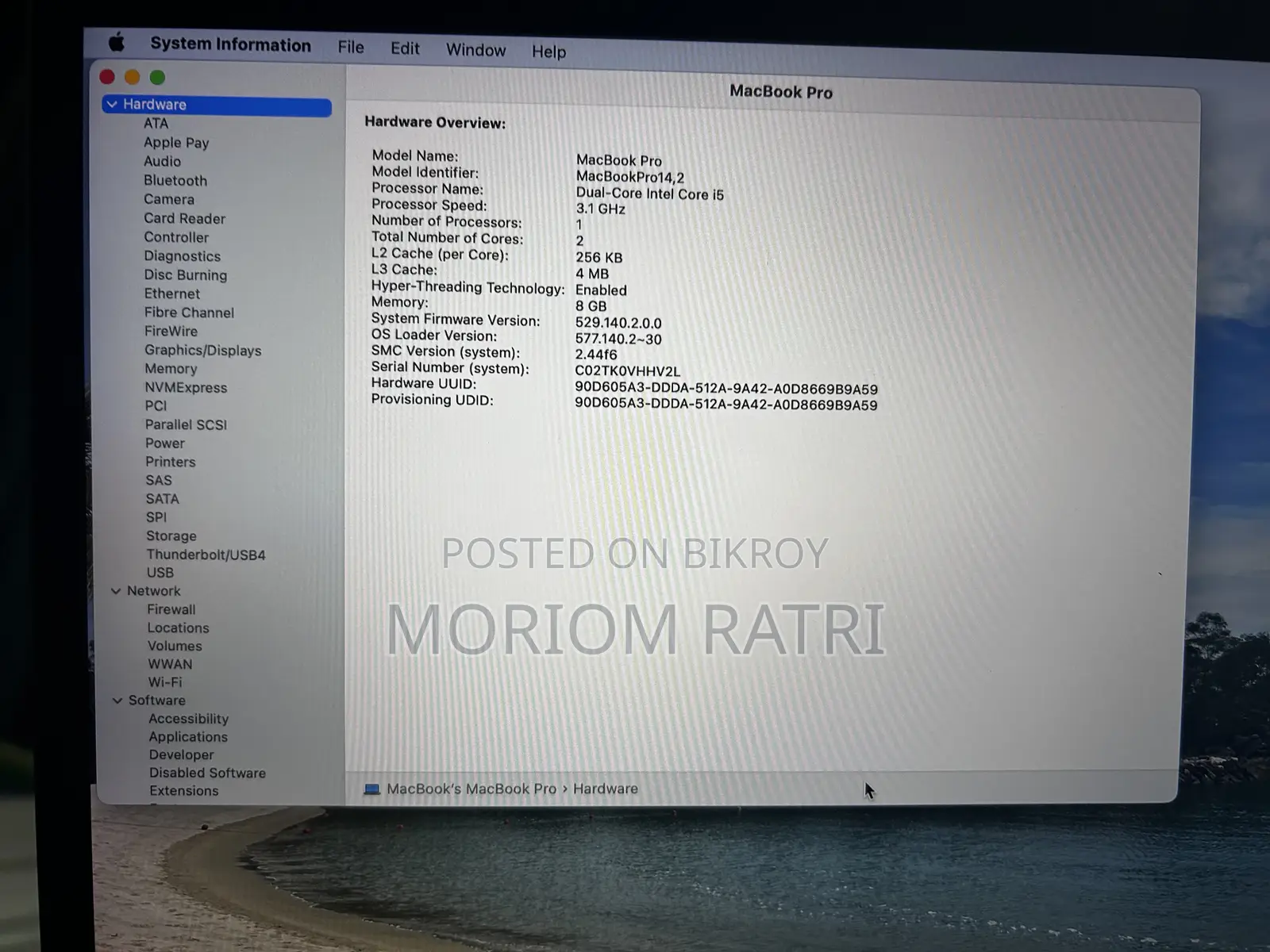Select SATA in the sidebar
1270x952 pixels.
pyautogui.click(x=163, y=499)
